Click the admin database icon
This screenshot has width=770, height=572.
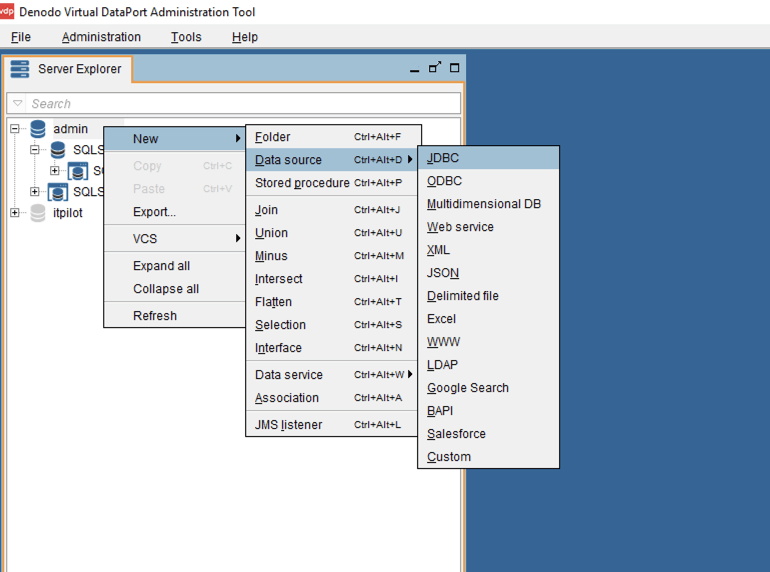tap(38, 129)
